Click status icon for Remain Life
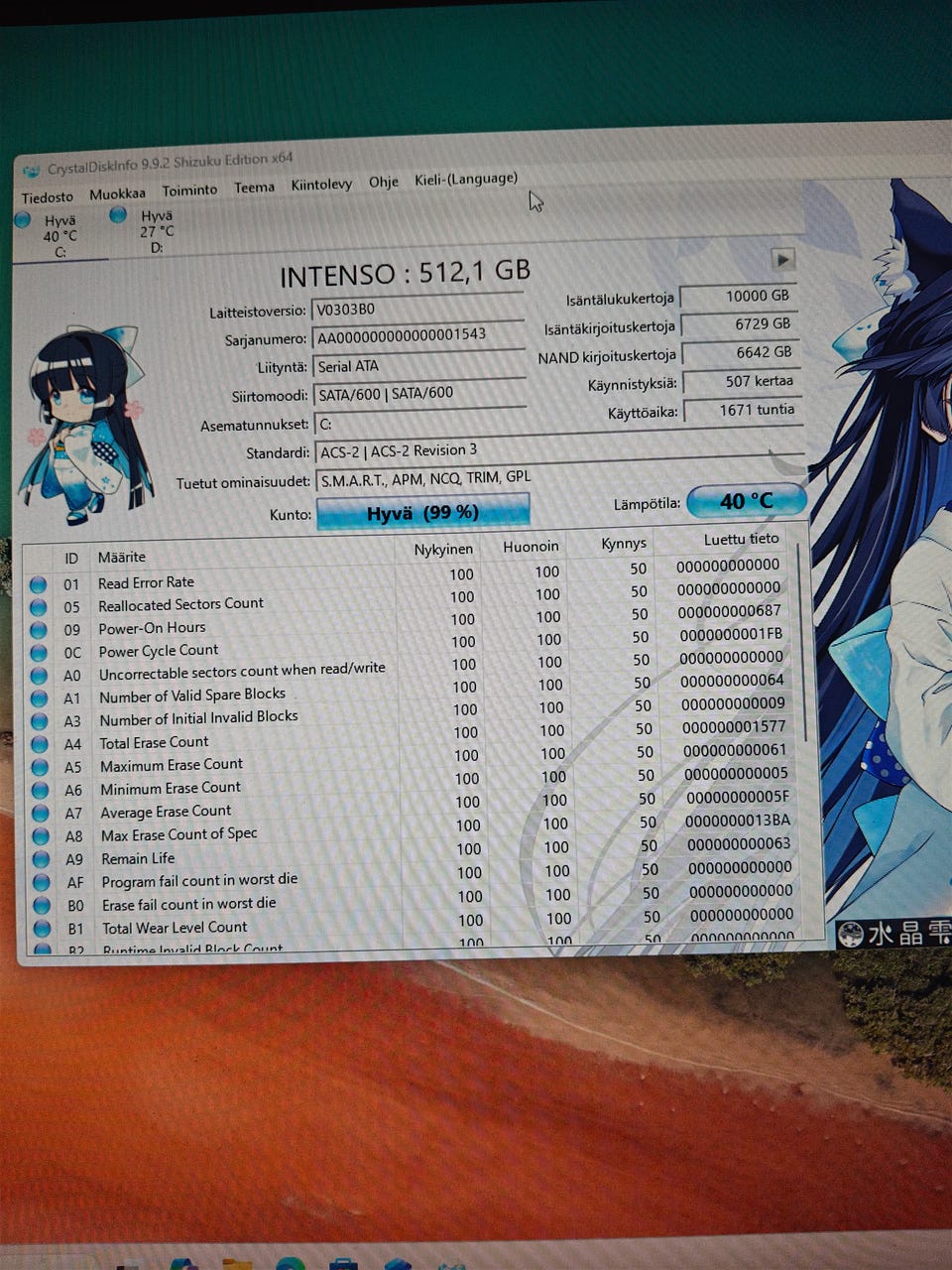Image resolution: width=952 pixels, height=1270 pixels. tap(42, 859)
